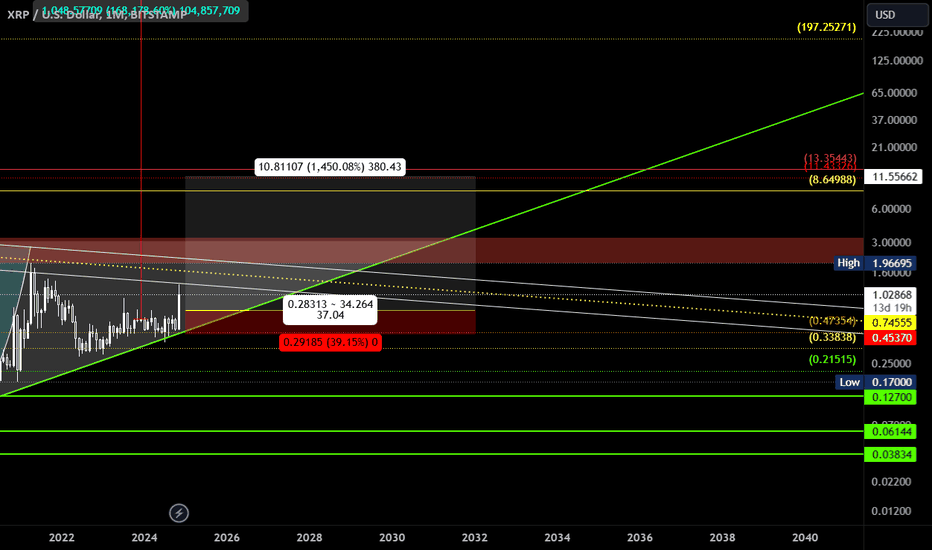This screenshot has height=550, width=932.
Task: Click the 2040 time axis label
Action: pyautogui.click(x=805, y=538)
